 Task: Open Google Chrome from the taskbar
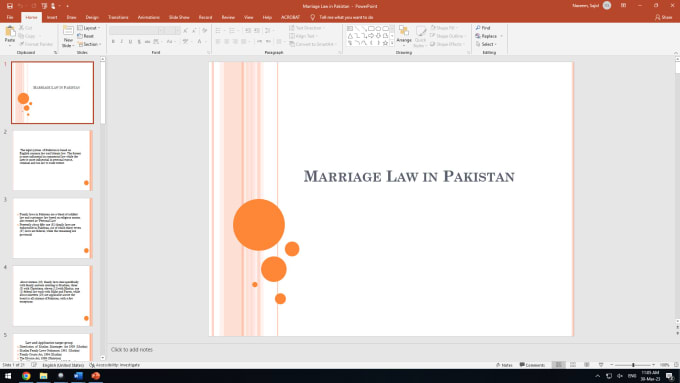tap(26, 376)
